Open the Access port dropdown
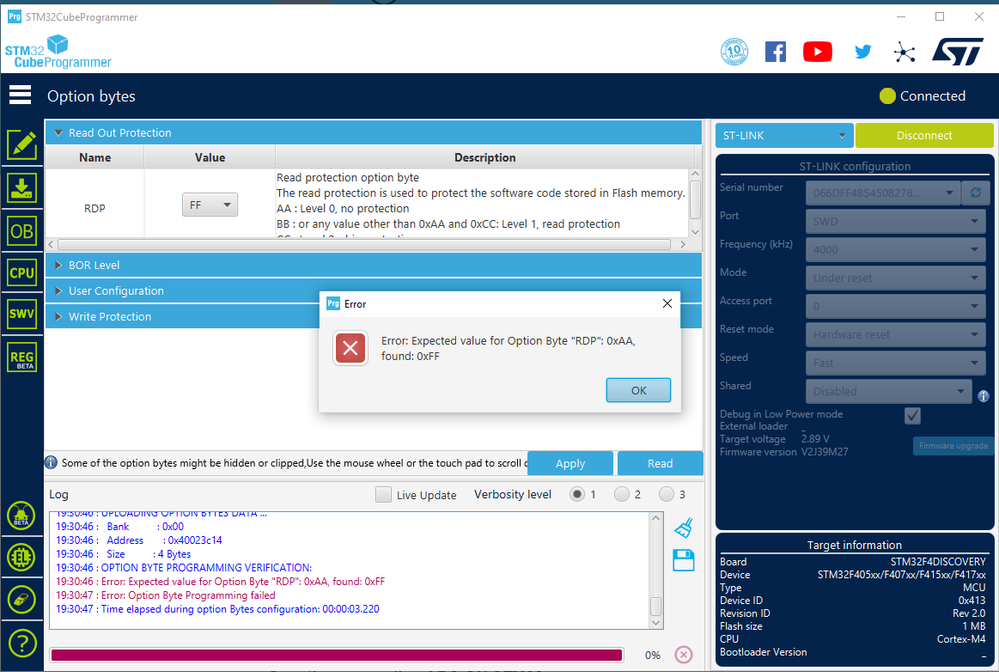 (x=895, y=306)
